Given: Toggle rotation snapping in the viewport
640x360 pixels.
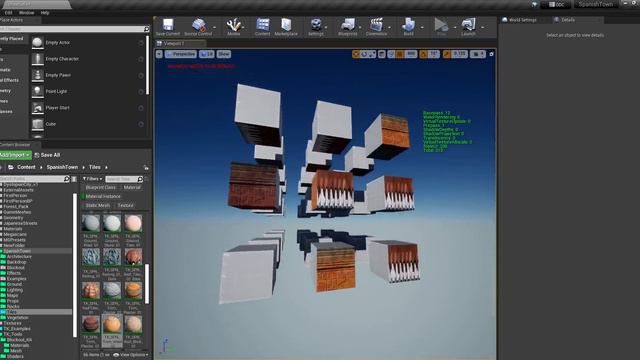Looking at the screenshot, I should click(424, 54).
